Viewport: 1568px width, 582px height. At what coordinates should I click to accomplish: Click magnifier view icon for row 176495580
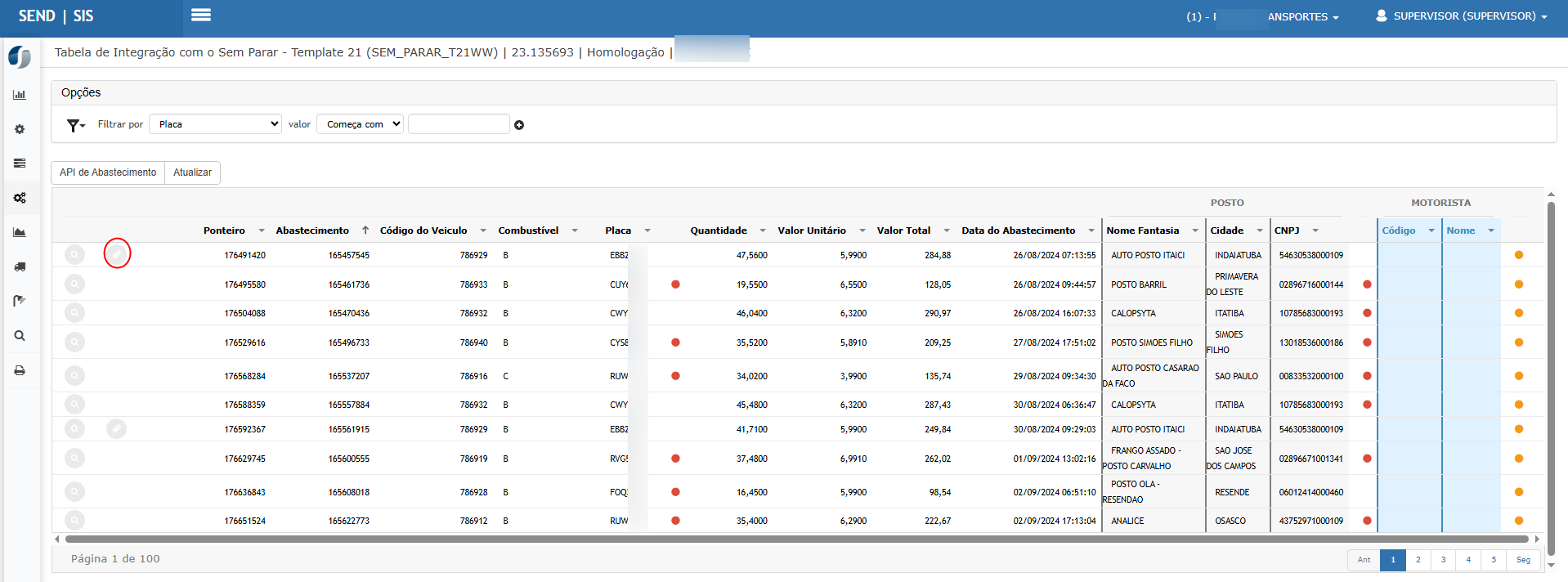(x=74, y=284)
